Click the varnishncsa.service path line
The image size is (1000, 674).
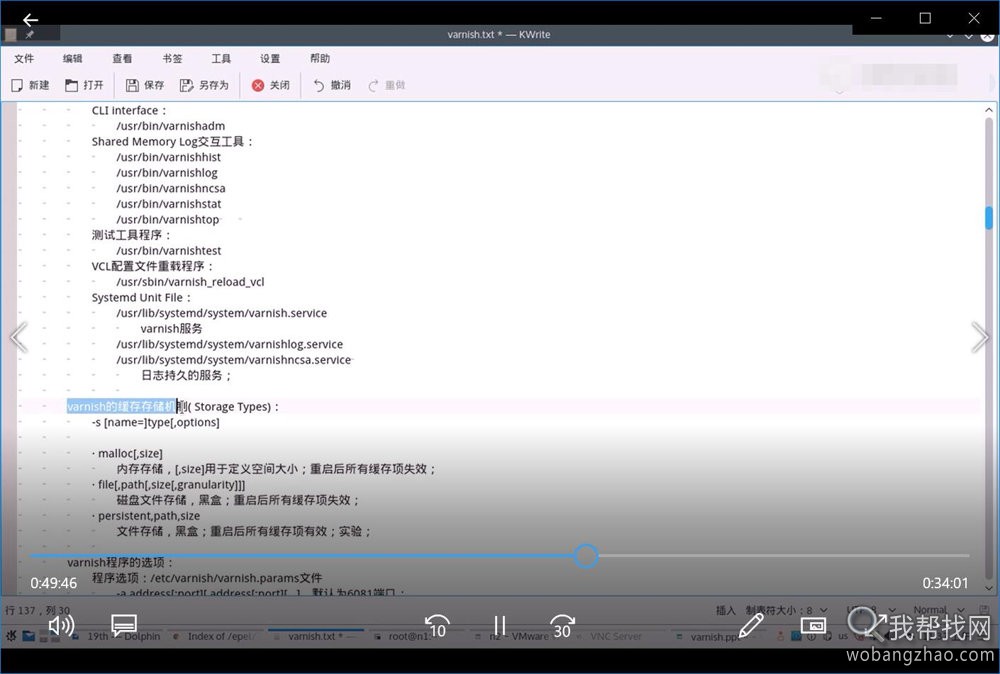tap(233, 360)
